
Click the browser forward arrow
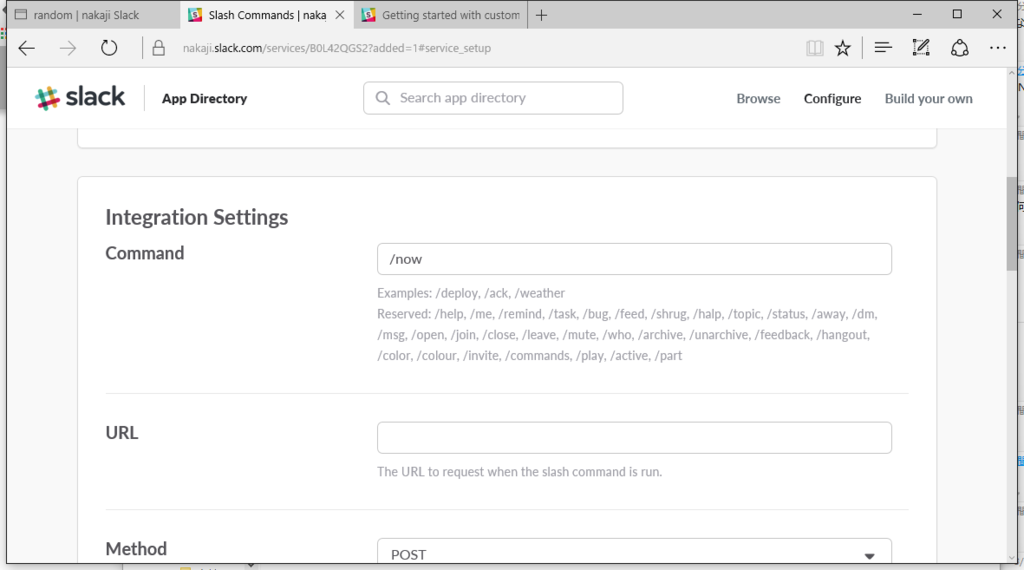pos(67,48)
